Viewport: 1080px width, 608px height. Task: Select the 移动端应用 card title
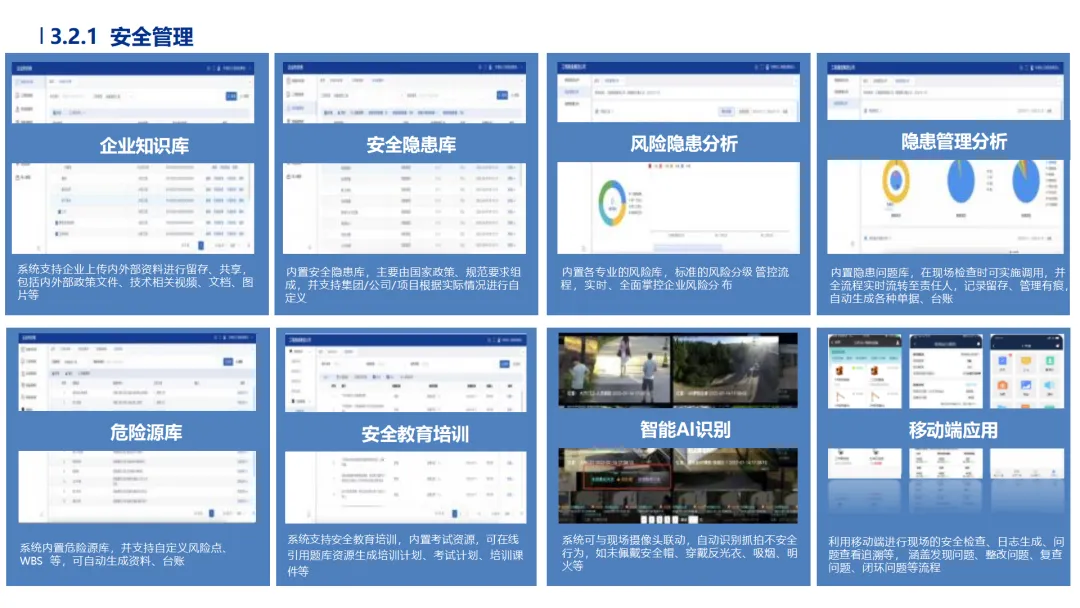(x=953, y=430)
